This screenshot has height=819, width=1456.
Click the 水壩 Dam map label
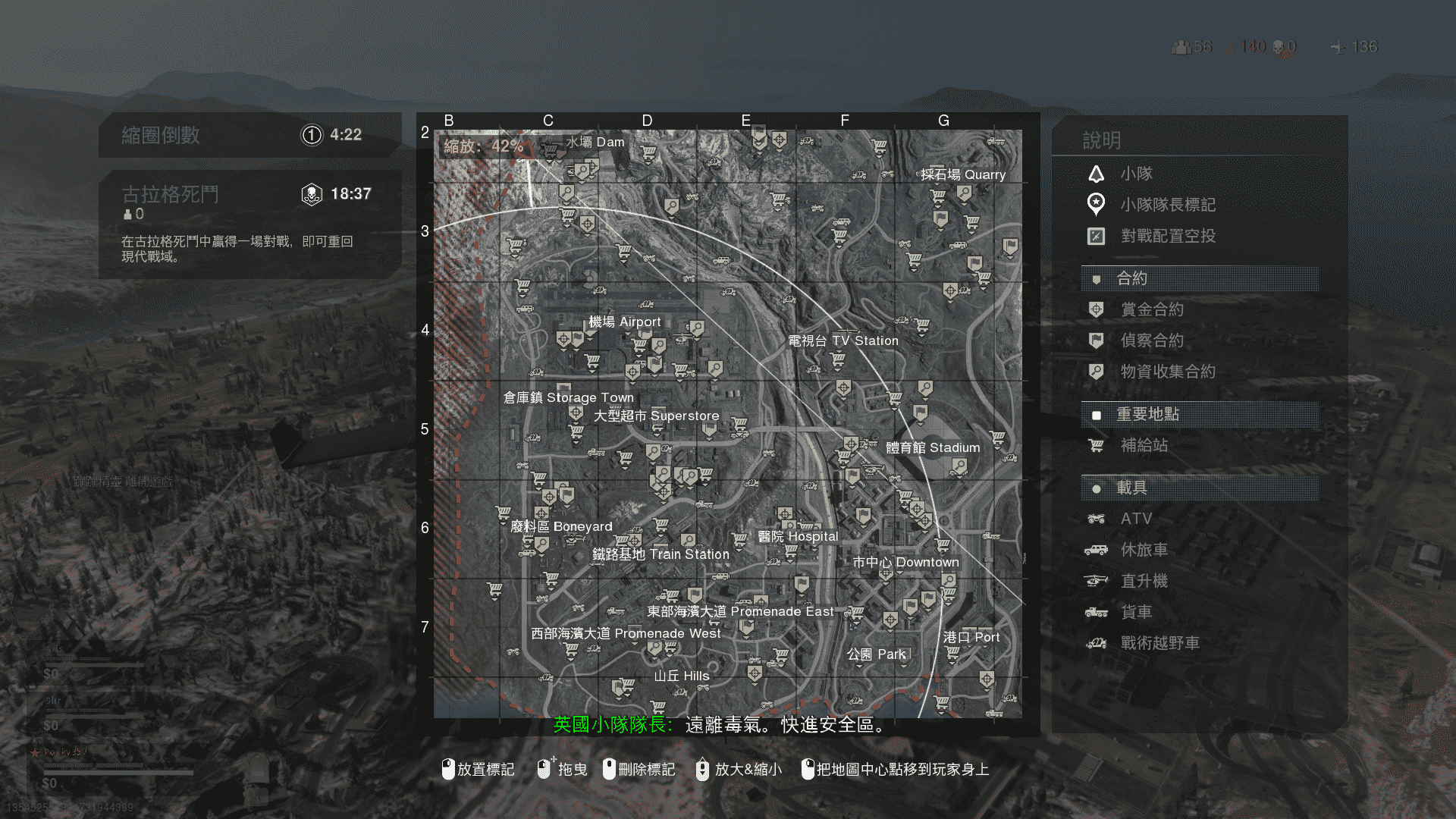[x=595, y=143]
